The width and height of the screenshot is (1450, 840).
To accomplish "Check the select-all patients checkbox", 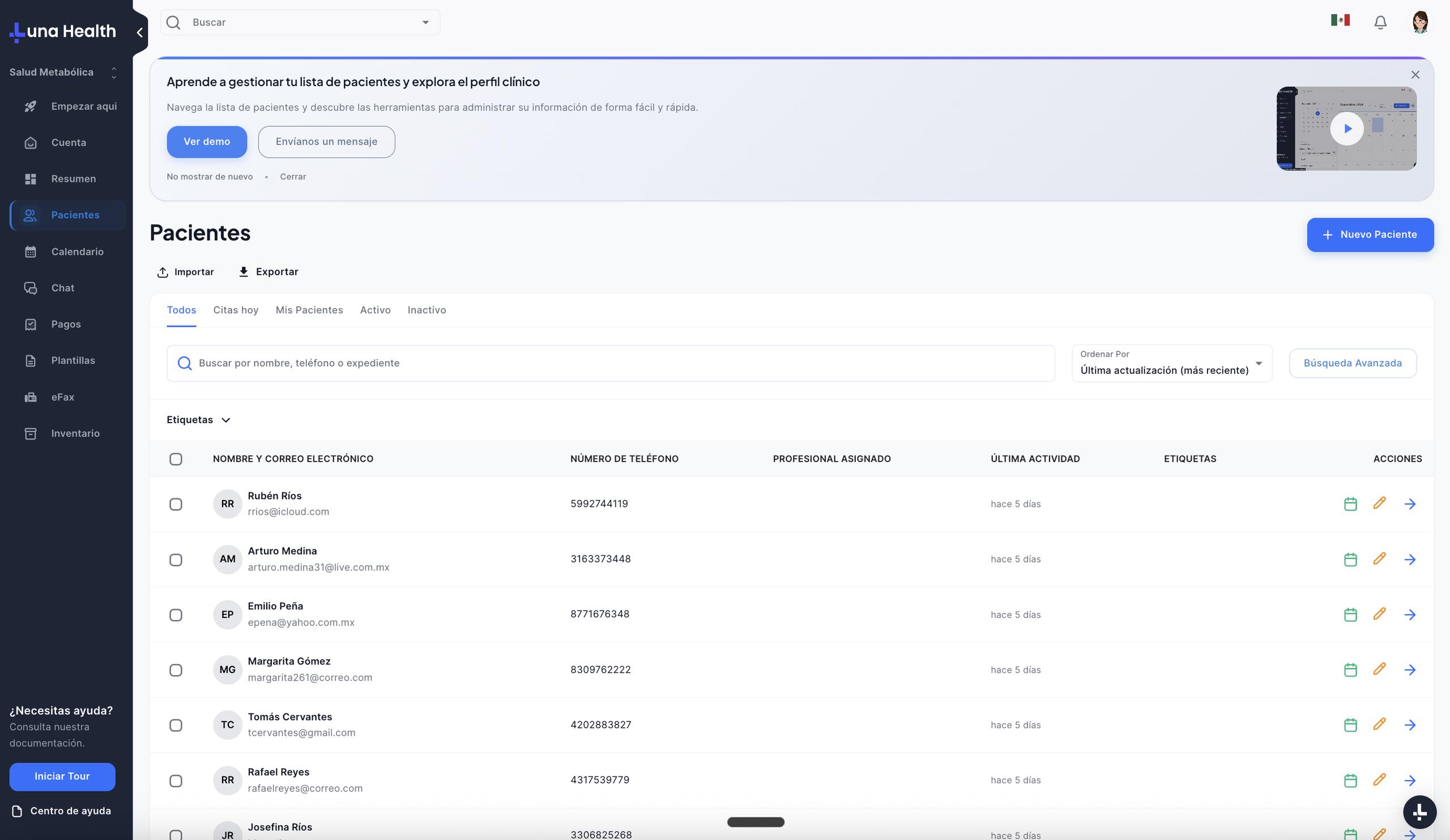I will pos(176,459).
